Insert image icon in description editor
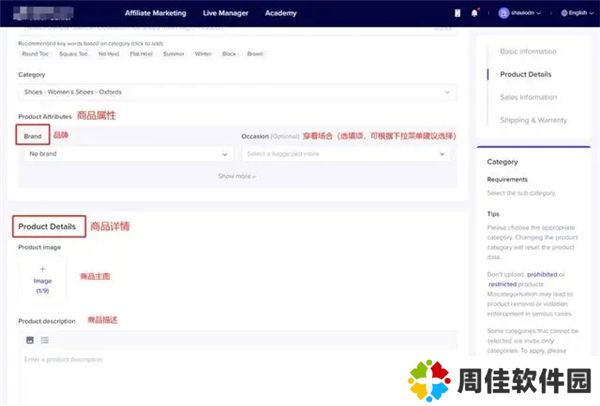This screenshot has width=600, height=406. pyautogui.click(x=30, y=340)
